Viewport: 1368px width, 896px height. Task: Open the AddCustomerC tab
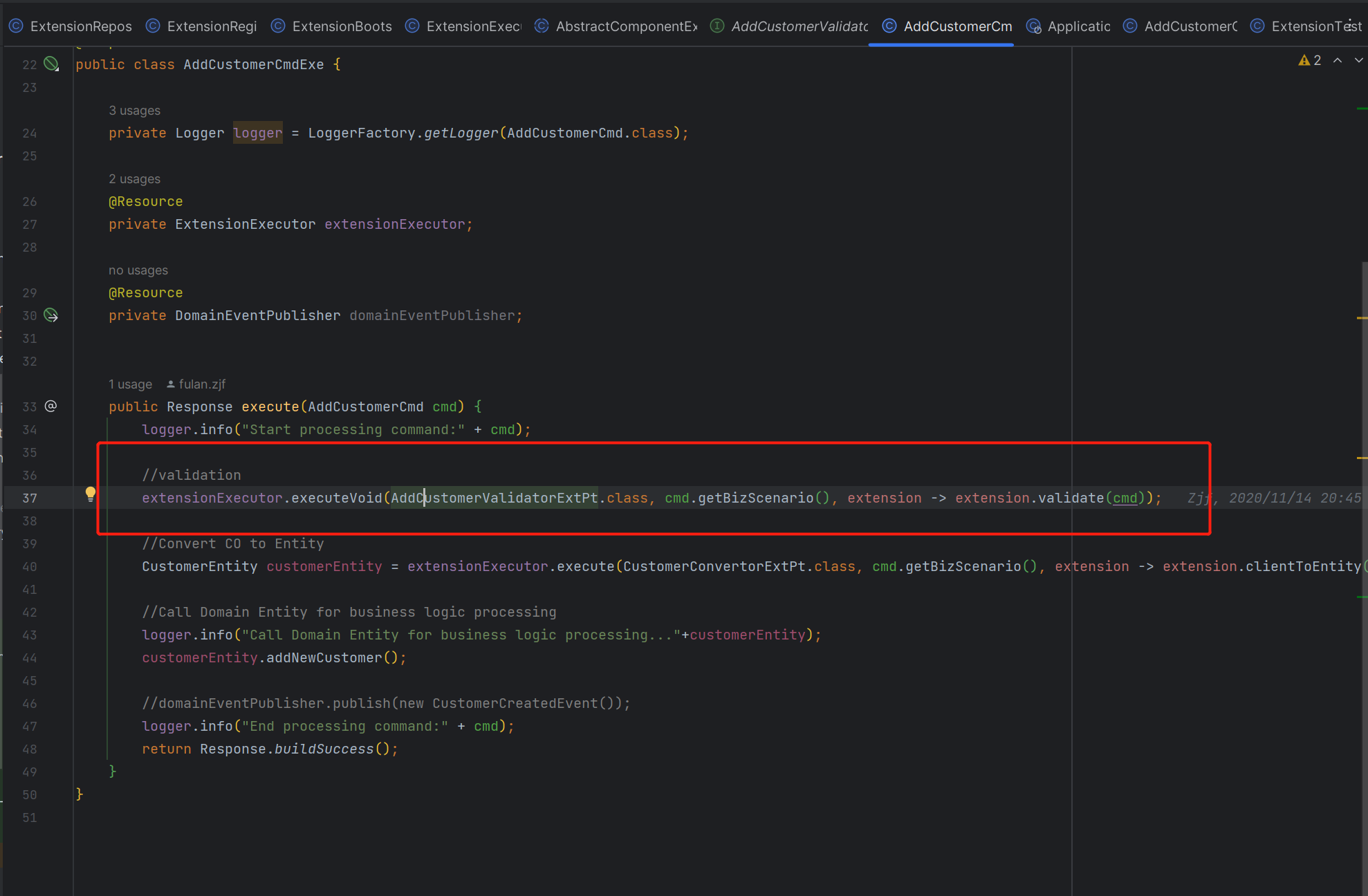tap(1181, 26)
